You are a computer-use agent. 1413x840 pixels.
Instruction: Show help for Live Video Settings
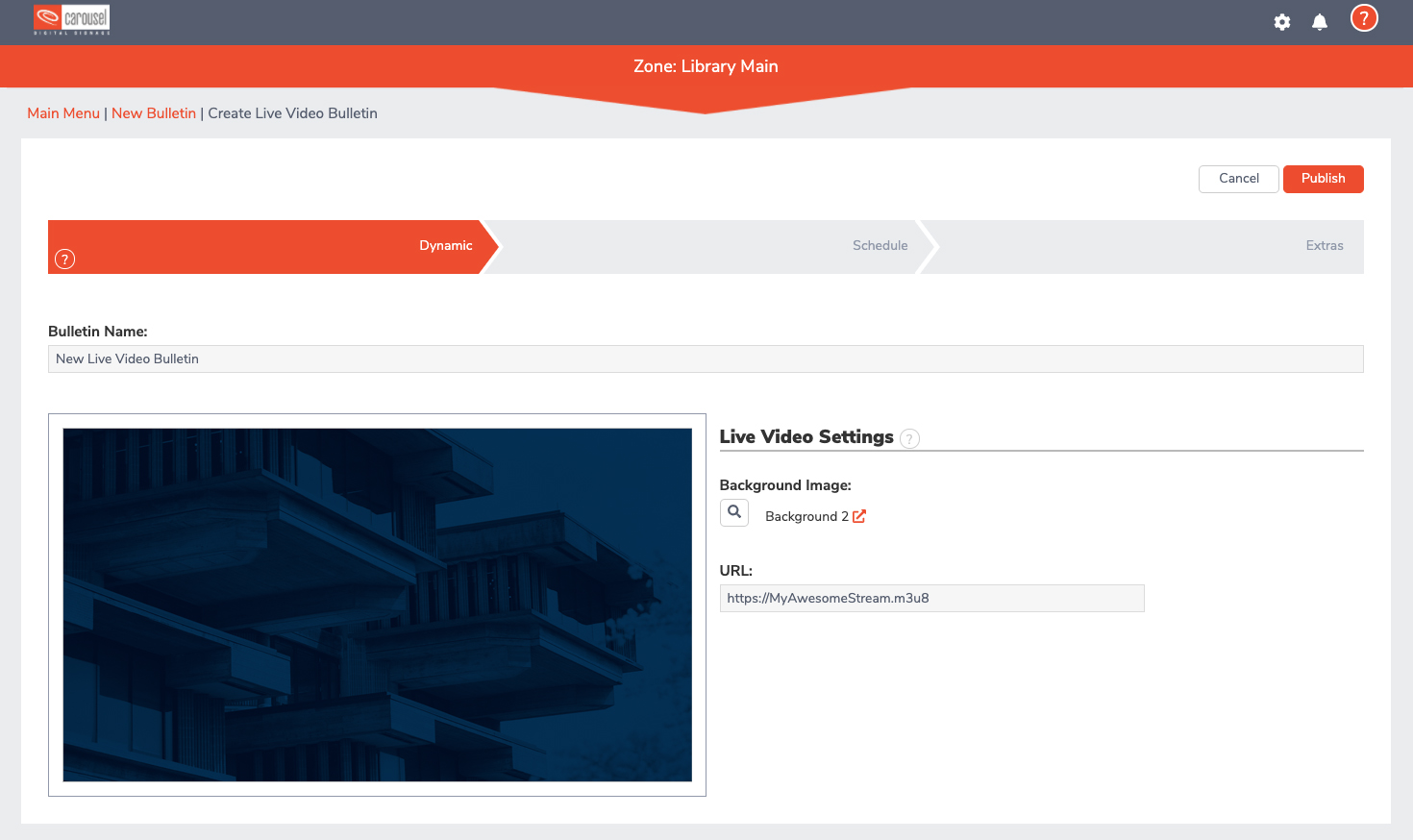[x=909, y=439]
